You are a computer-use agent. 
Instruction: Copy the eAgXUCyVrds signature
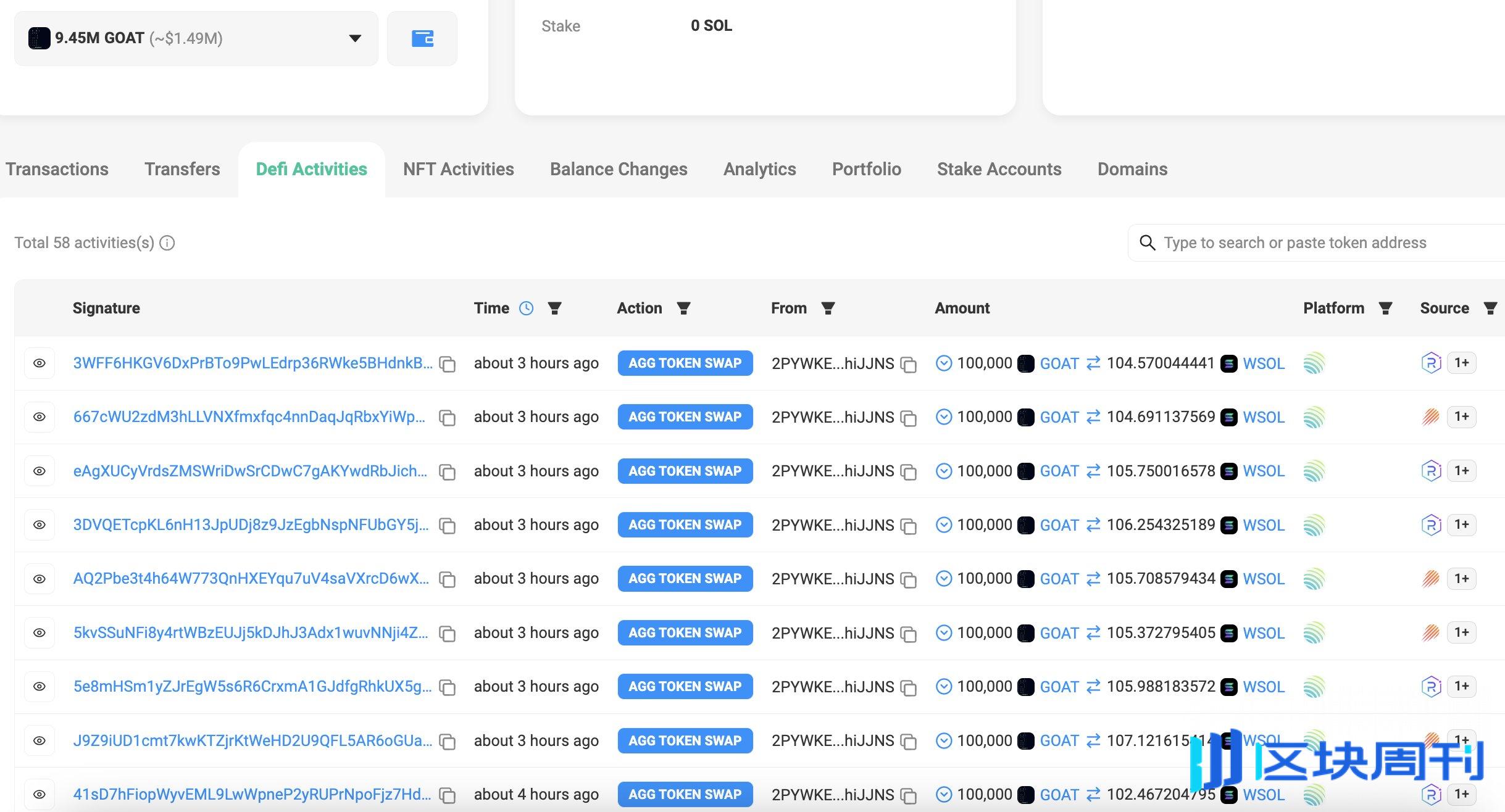(447, 472)
